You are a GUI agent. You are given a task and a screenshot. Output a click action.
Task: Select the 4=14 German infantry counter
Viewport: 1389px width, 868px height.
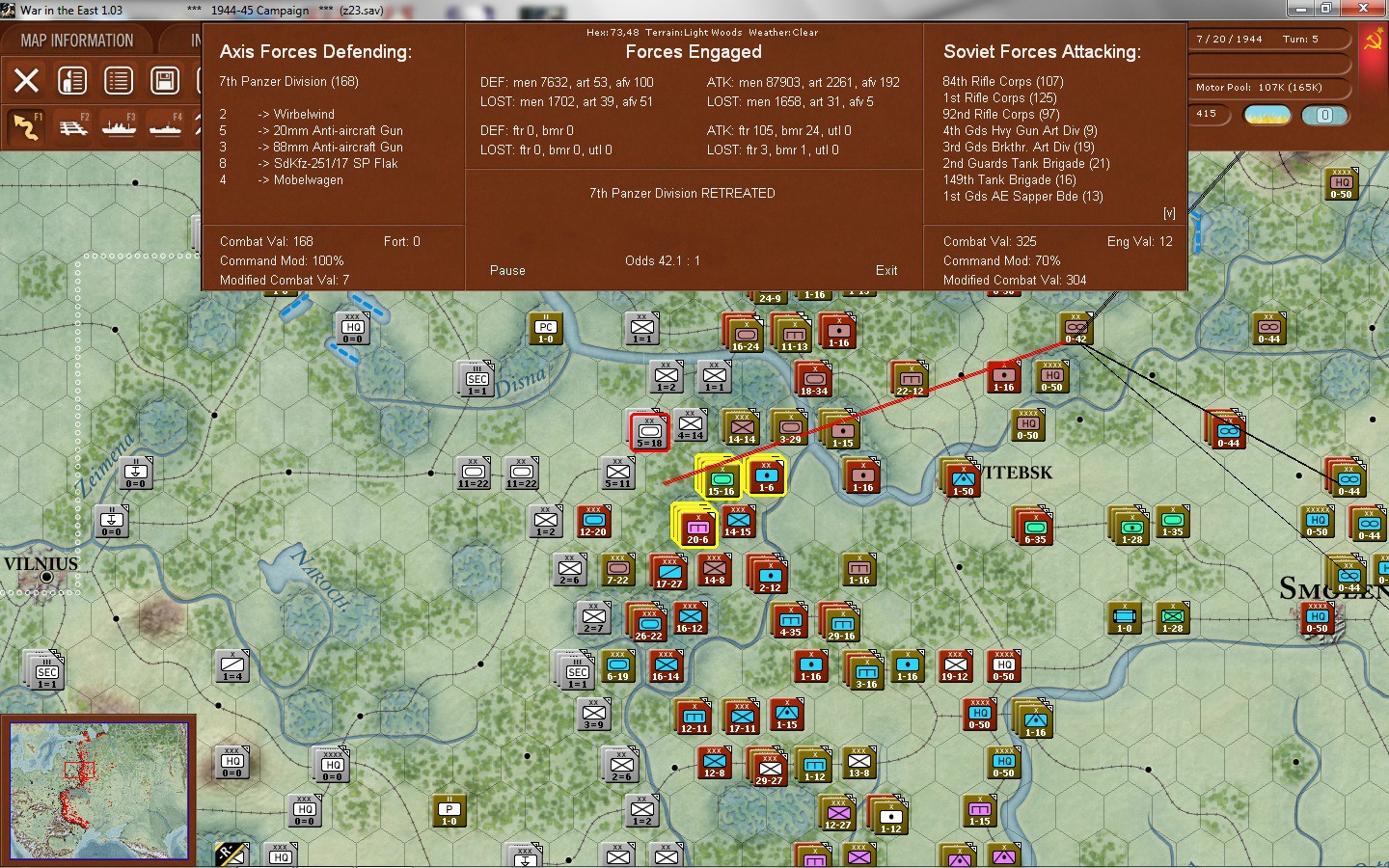tap(690, 423)
